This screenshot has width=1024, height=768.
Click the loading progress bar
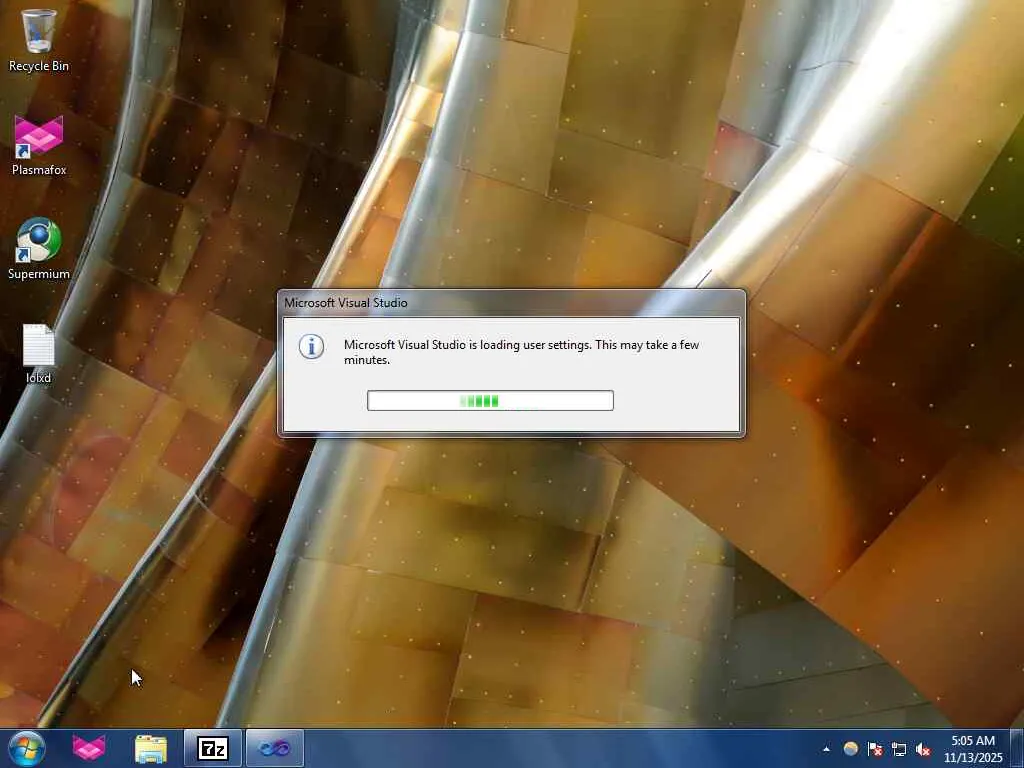point(490,400)
